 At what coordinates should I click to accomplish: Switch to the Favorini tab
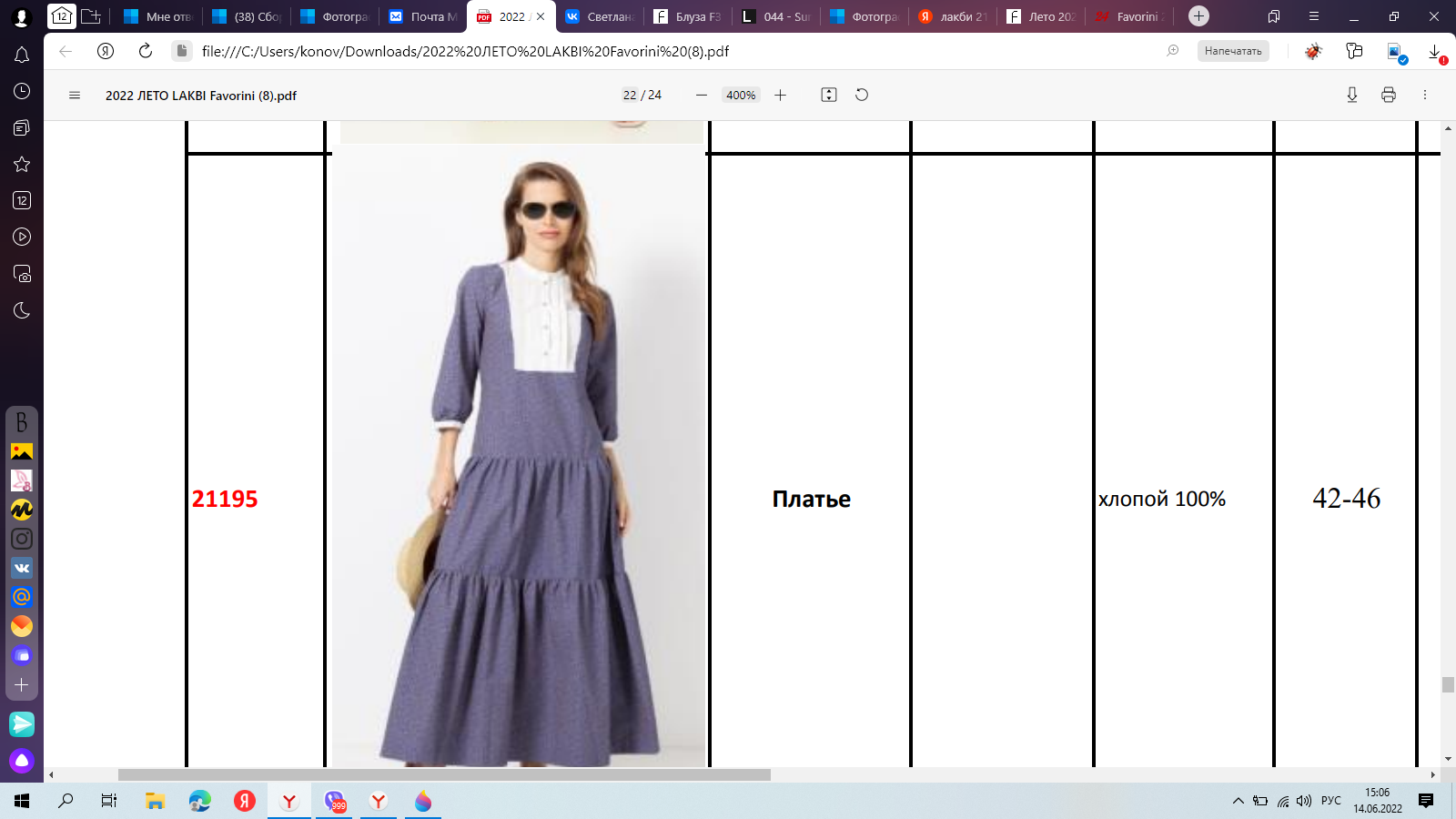pyautogui.click(x=1128, y=16)
